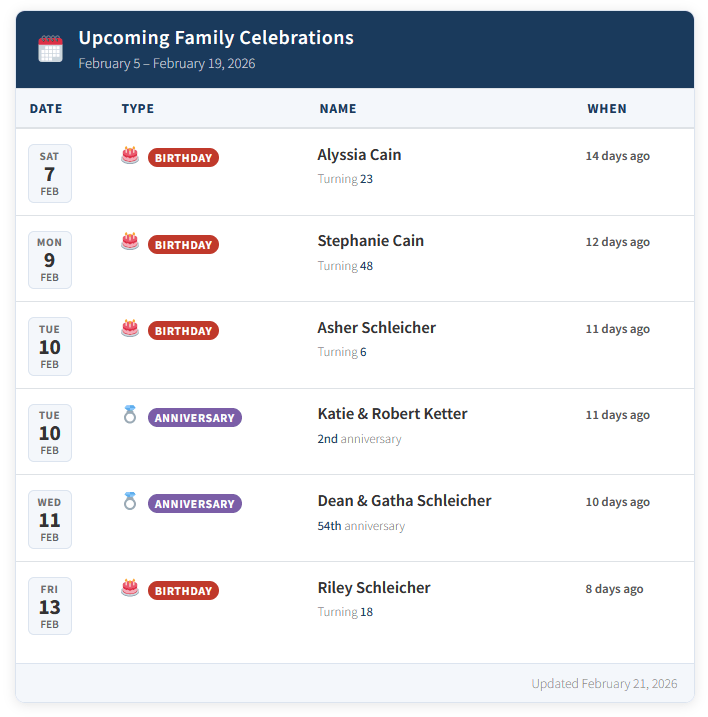This screenshot has height=717, width=708.
Task: Click the Asher Schleicher name
Action: point(376,328)
